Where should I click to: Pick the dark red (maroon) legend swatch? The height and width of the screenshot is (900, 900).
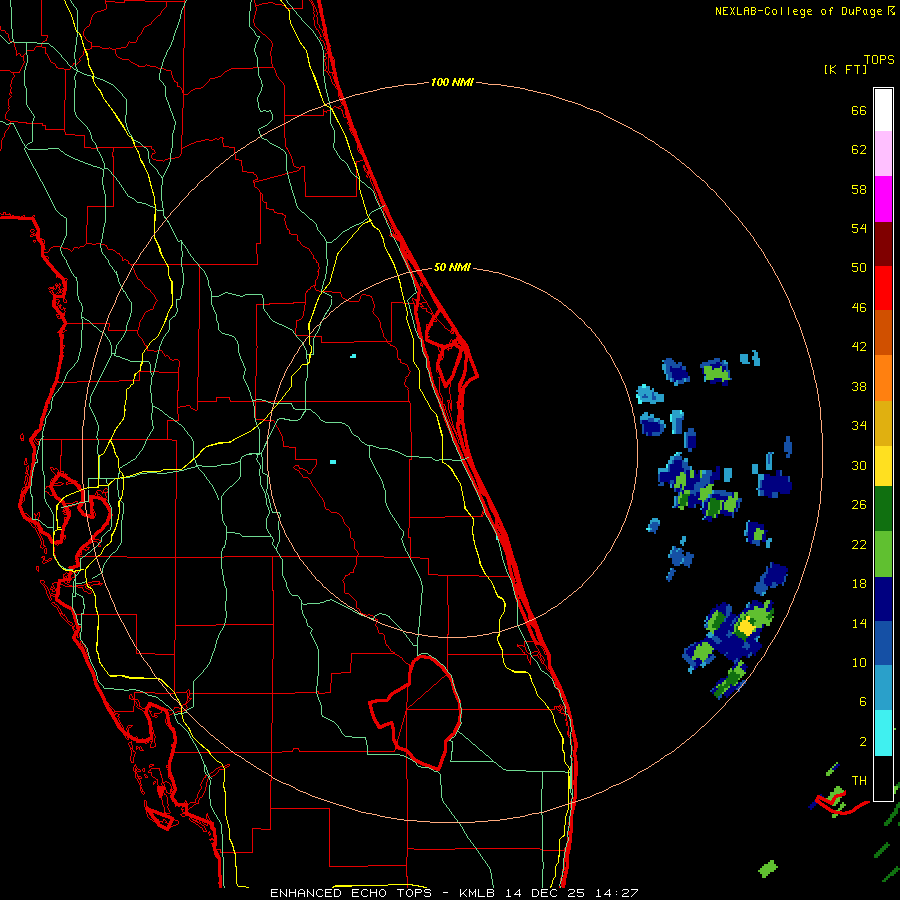[x=883, y=244]
